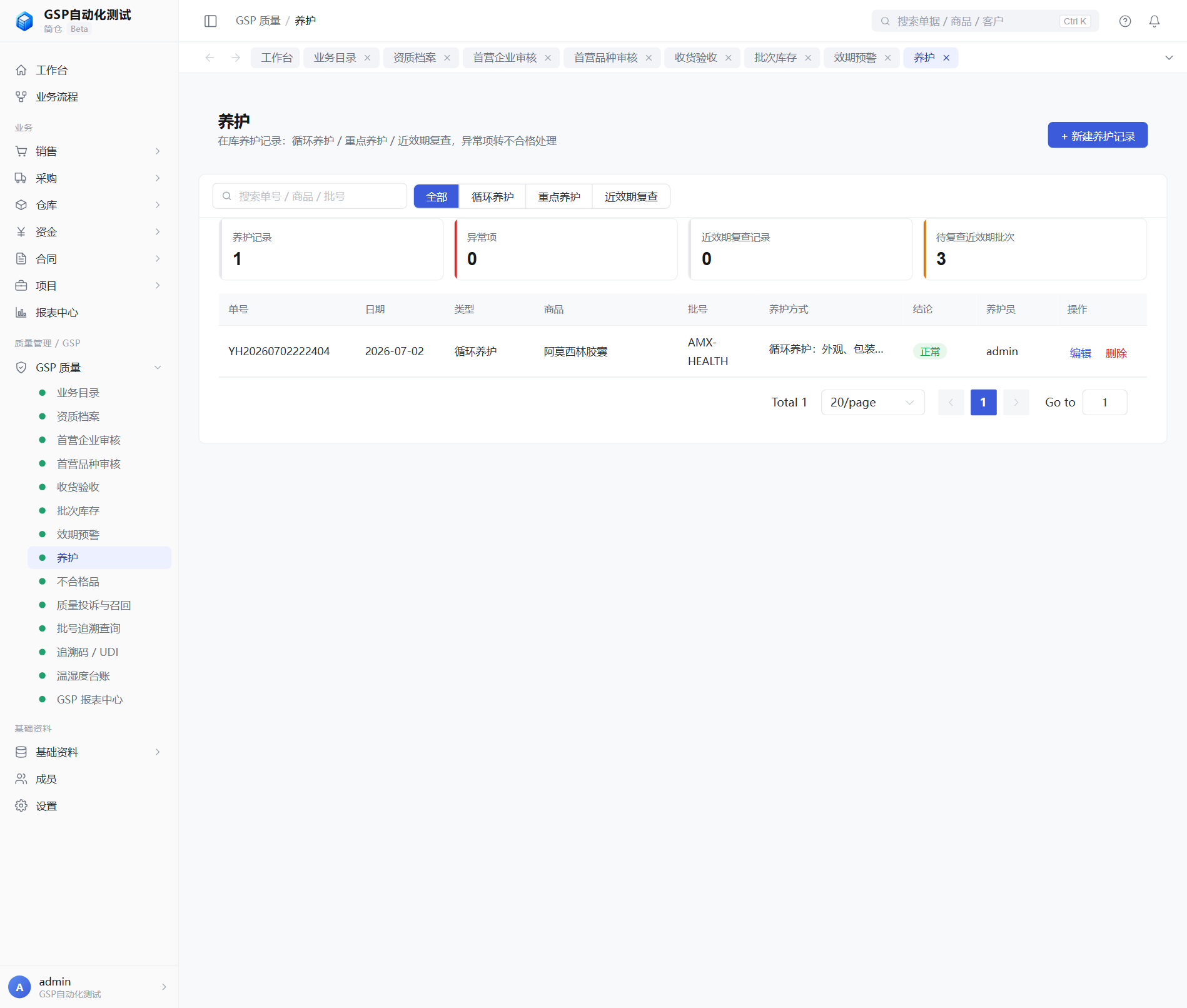Click the GSP 质量 breadcrumb

pos(258,21)
